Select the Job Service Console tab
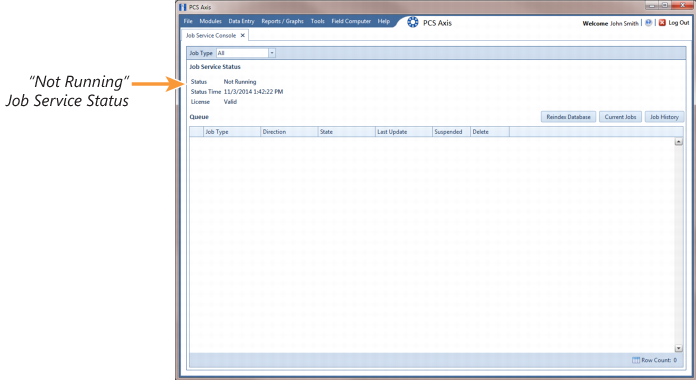The width and height of the screenshot is (697, 381). pos(211,36)
